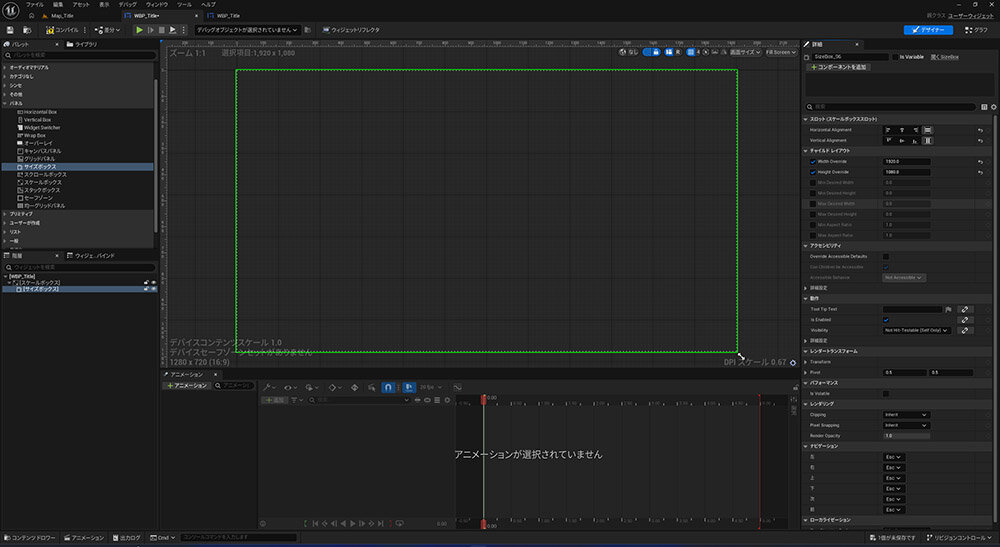Select Fill horizontal alignment icon

(929, 129)
